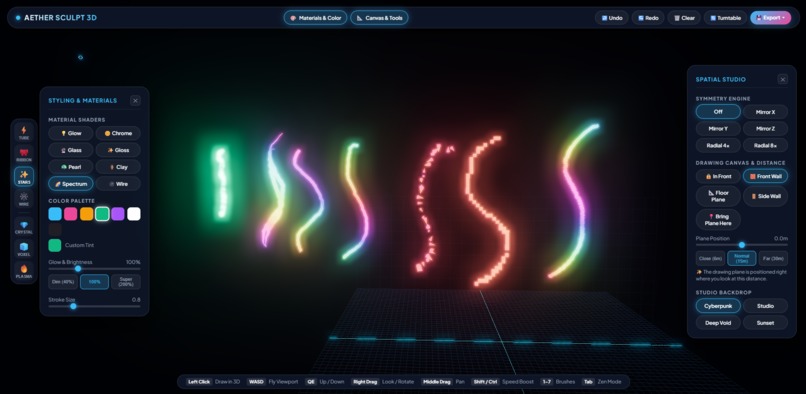Screen dimensions: 806x394
Task: Choose the Sunset backdrop
Action: pyautogui.click(x=765, y=323)
